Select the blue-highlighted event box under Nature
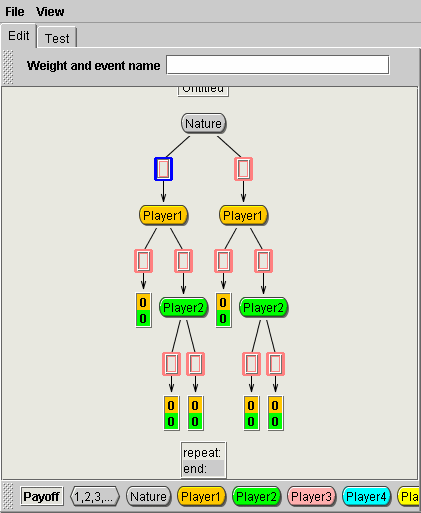421x513 pixels. click(163, 169)
